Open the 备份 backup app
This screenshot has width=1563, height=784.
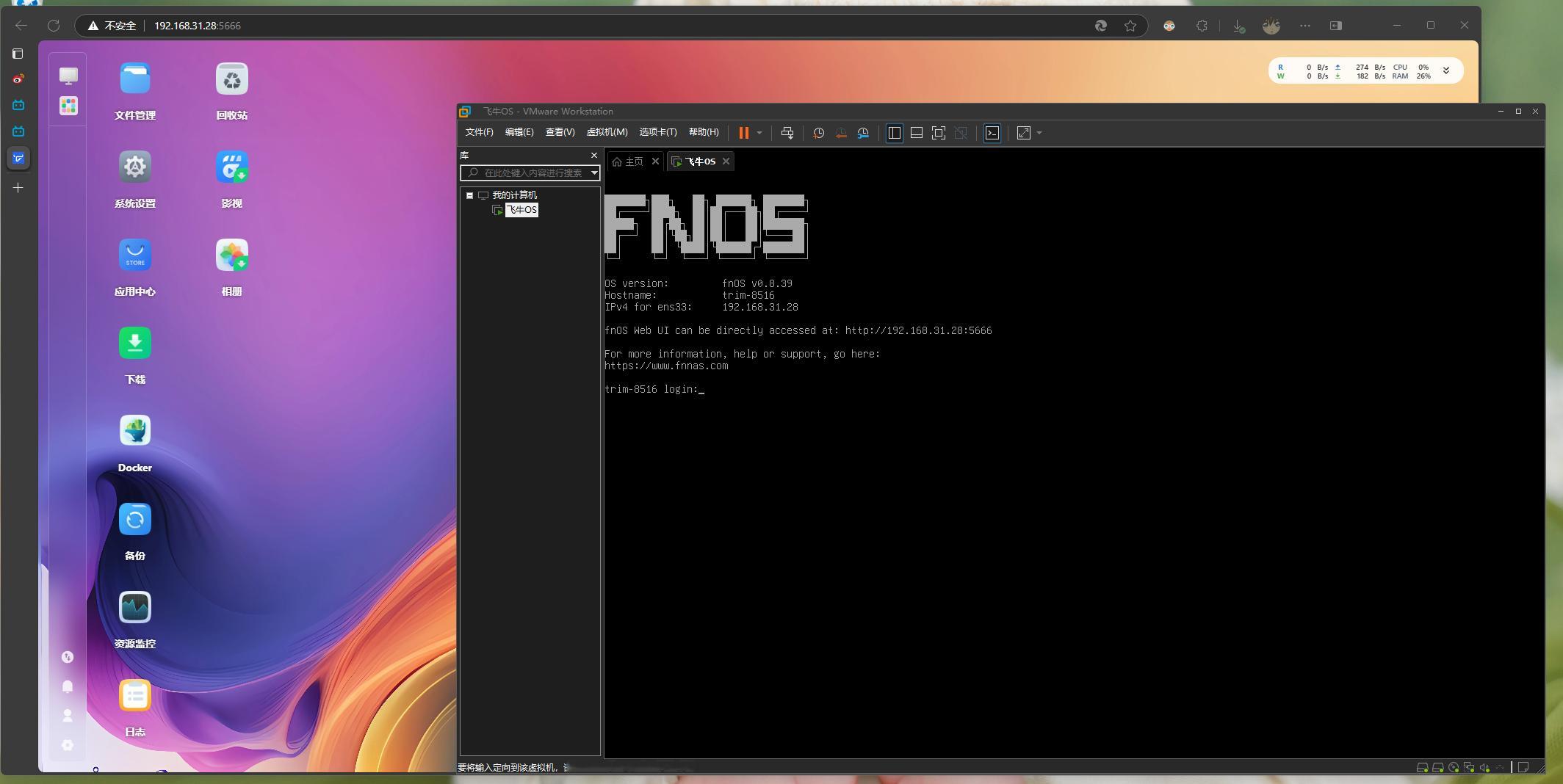point(135,520)
